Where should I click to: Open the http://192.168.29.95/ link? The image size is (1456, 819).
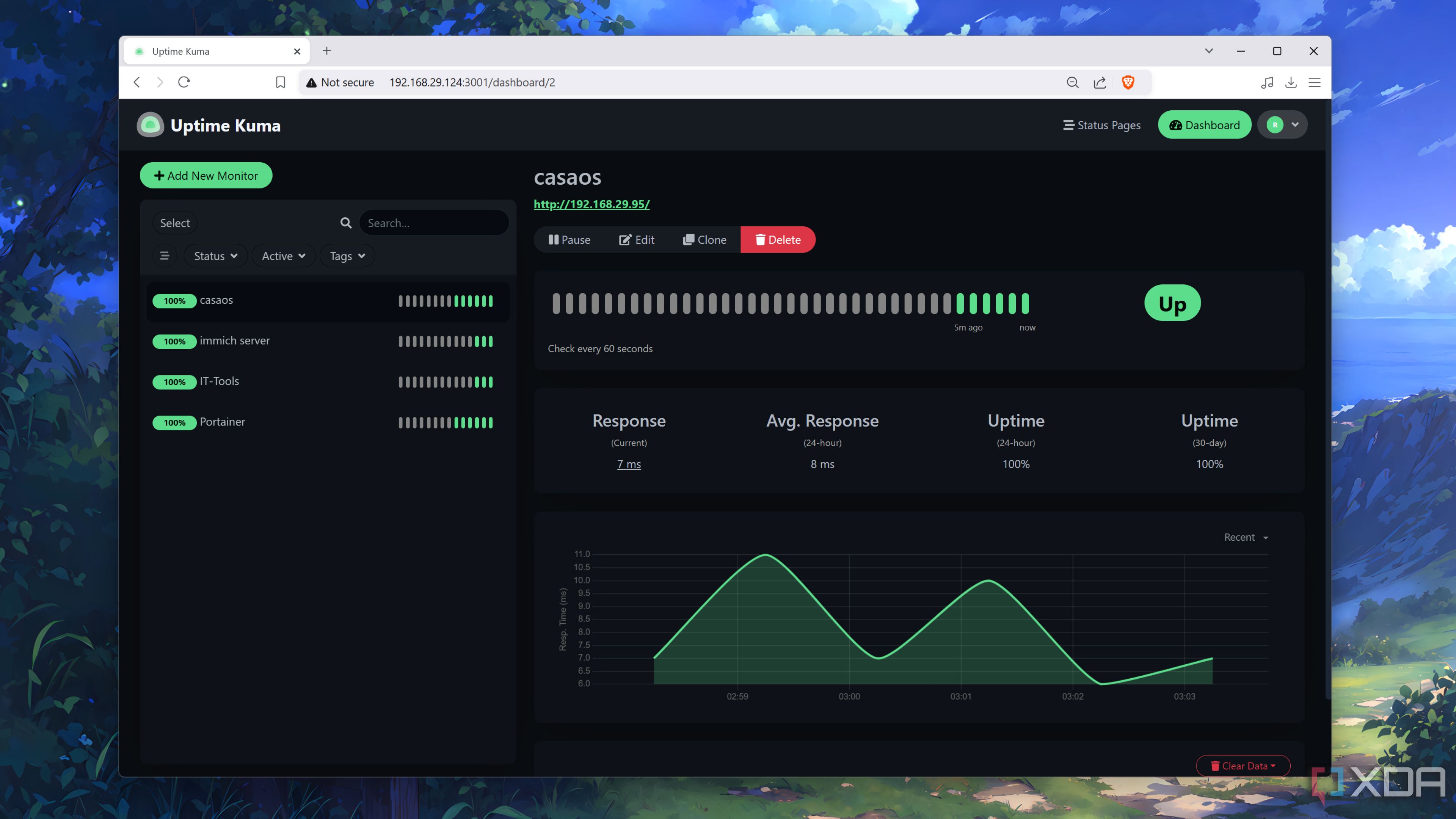(x=591, y=204)
